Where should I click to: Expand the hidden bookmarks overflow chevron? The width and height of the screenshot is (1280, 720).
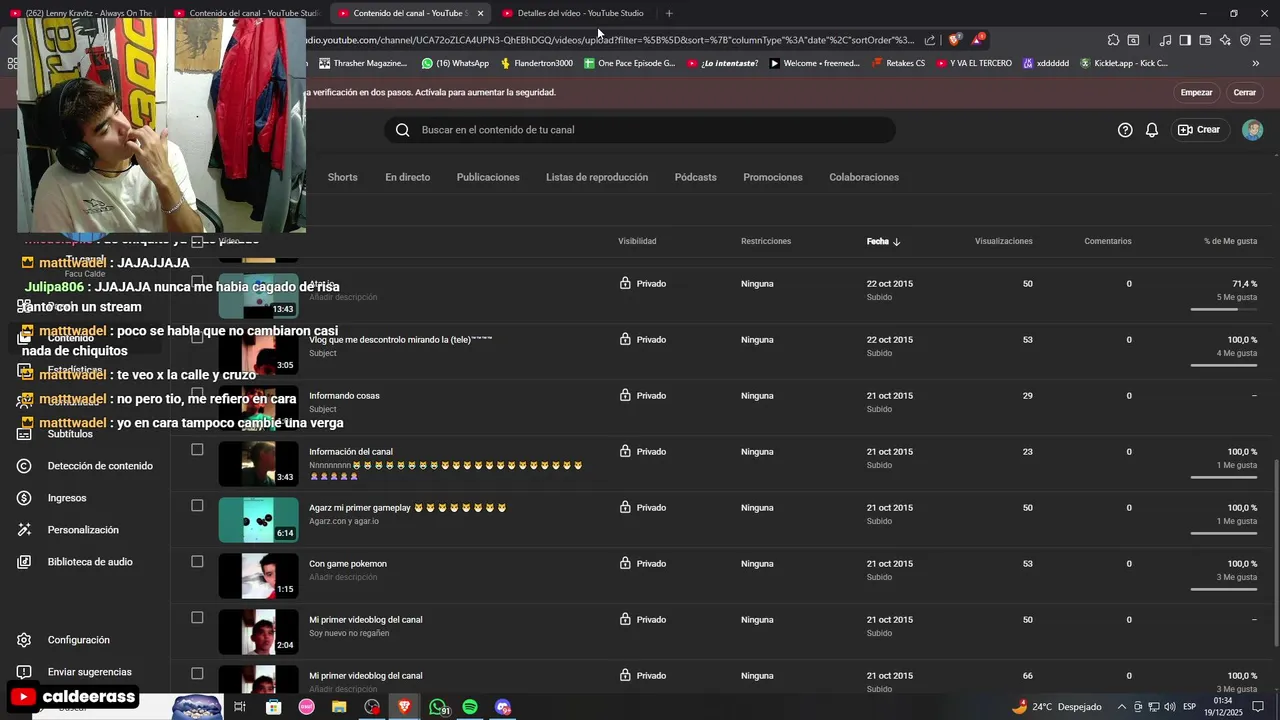point(1255,63)
